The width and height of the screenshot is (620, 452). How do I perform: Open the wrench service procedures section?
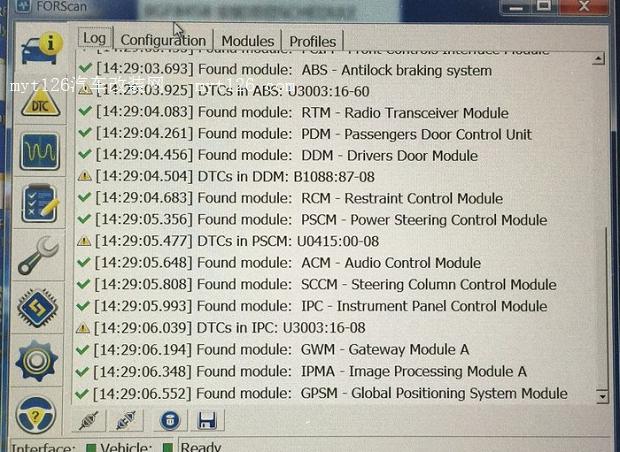(38, 255)
